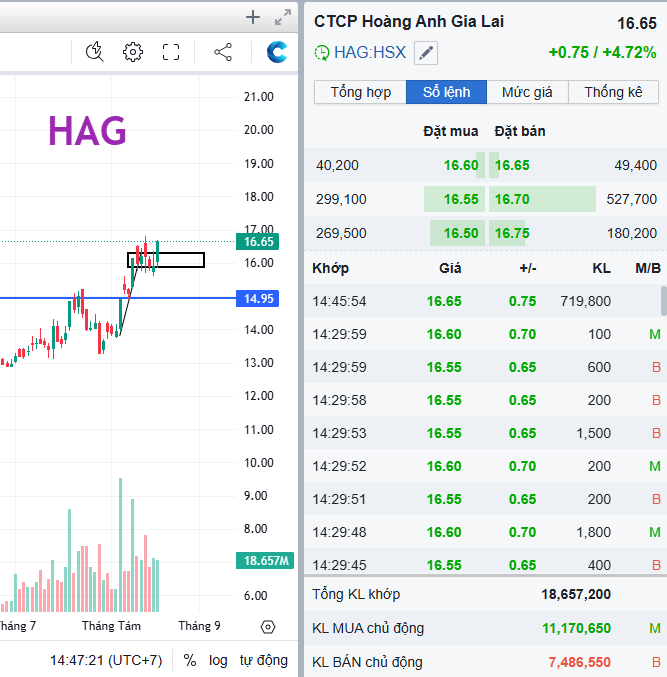Click the blue 14.95 price line label
667x677 pixels.
(x=254, y=298)
